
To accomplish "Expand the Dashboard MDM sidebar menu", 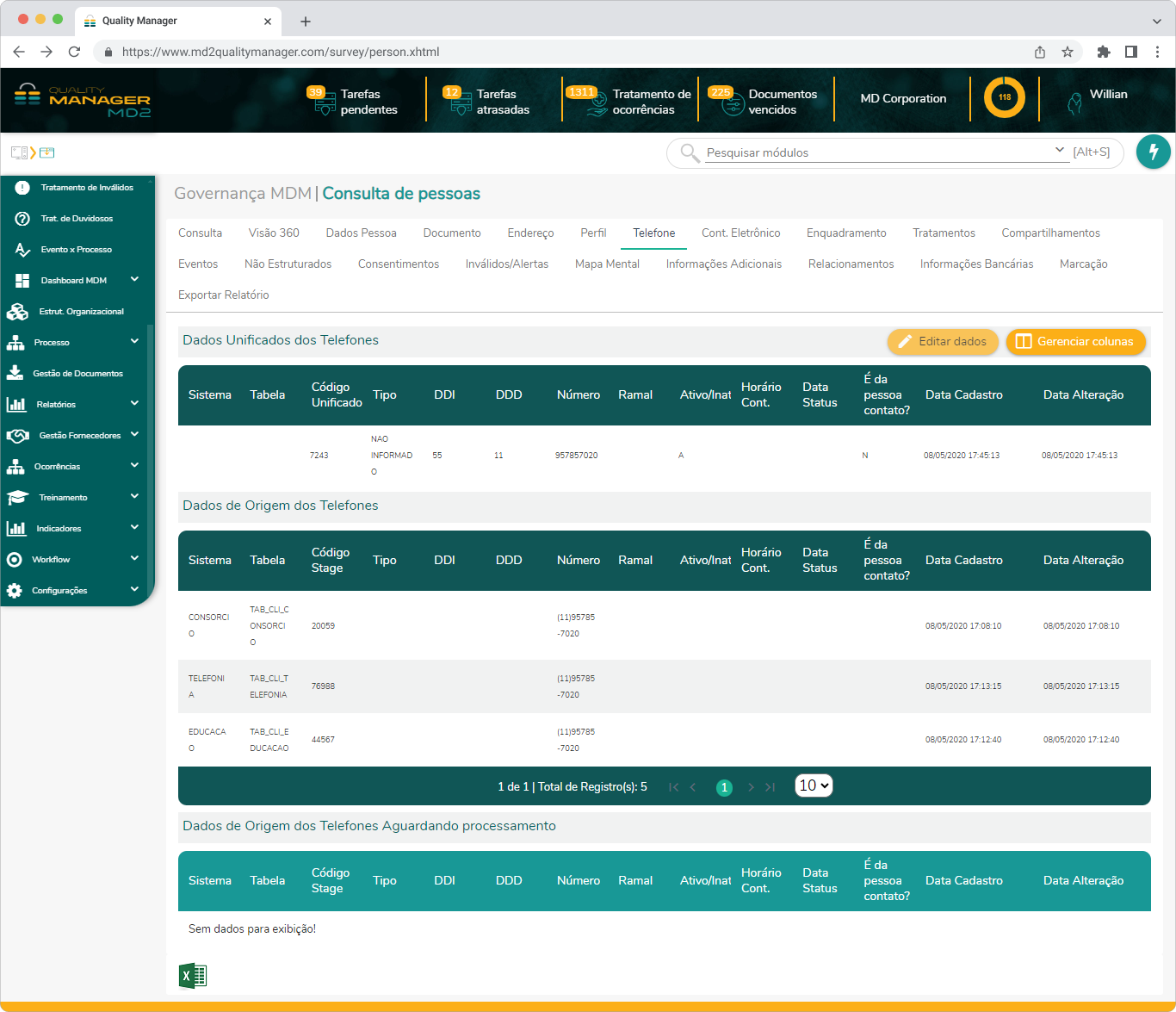I will pos(134,280).
